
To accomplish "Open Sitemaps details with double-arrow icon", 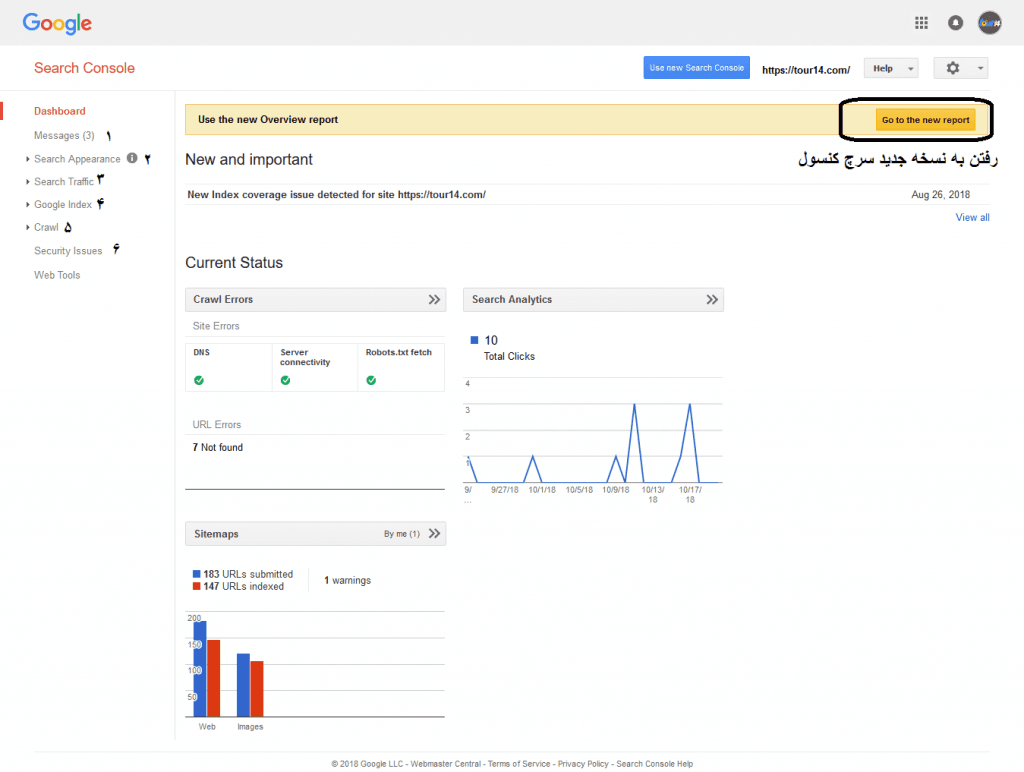I will [434, 534].
